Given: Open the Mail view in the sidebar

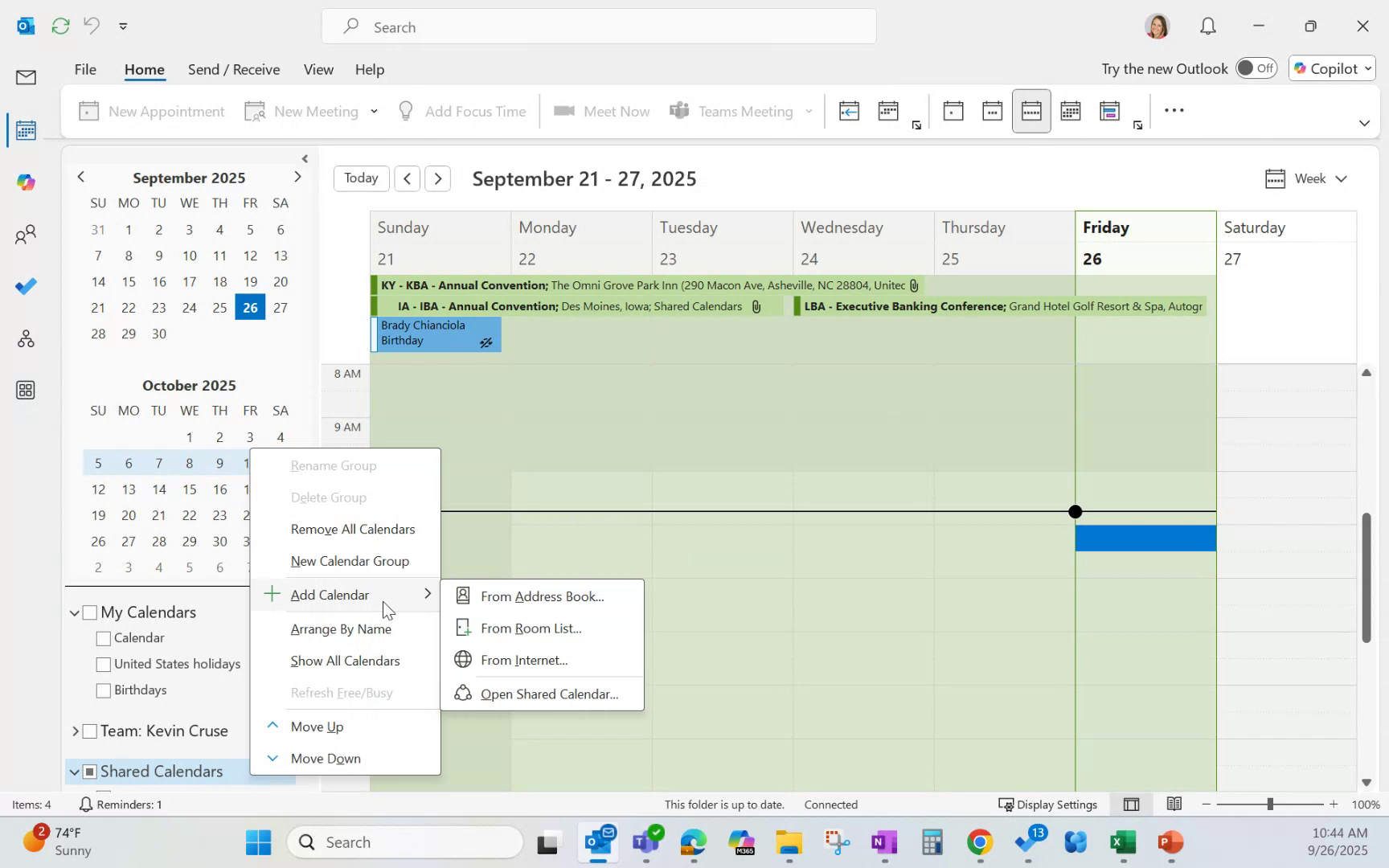Looking at the screenshot, I should pyautogui.click(x=25, y=77).
